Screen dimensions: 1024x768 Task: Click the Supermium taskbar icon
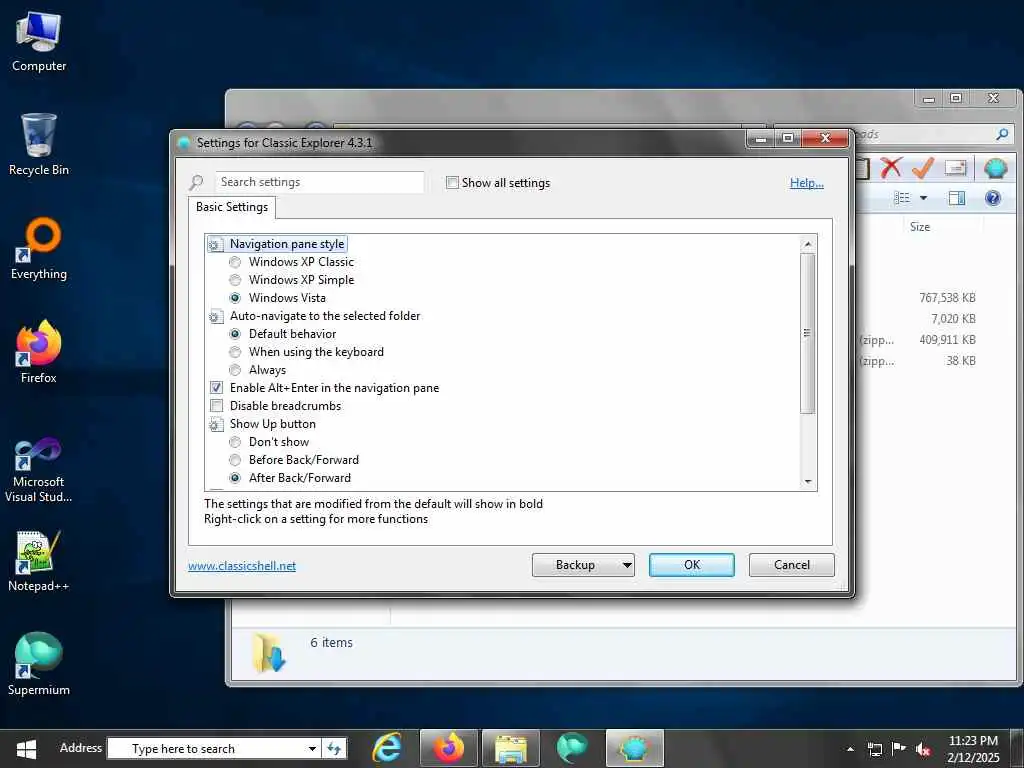(x=572, y=748)
